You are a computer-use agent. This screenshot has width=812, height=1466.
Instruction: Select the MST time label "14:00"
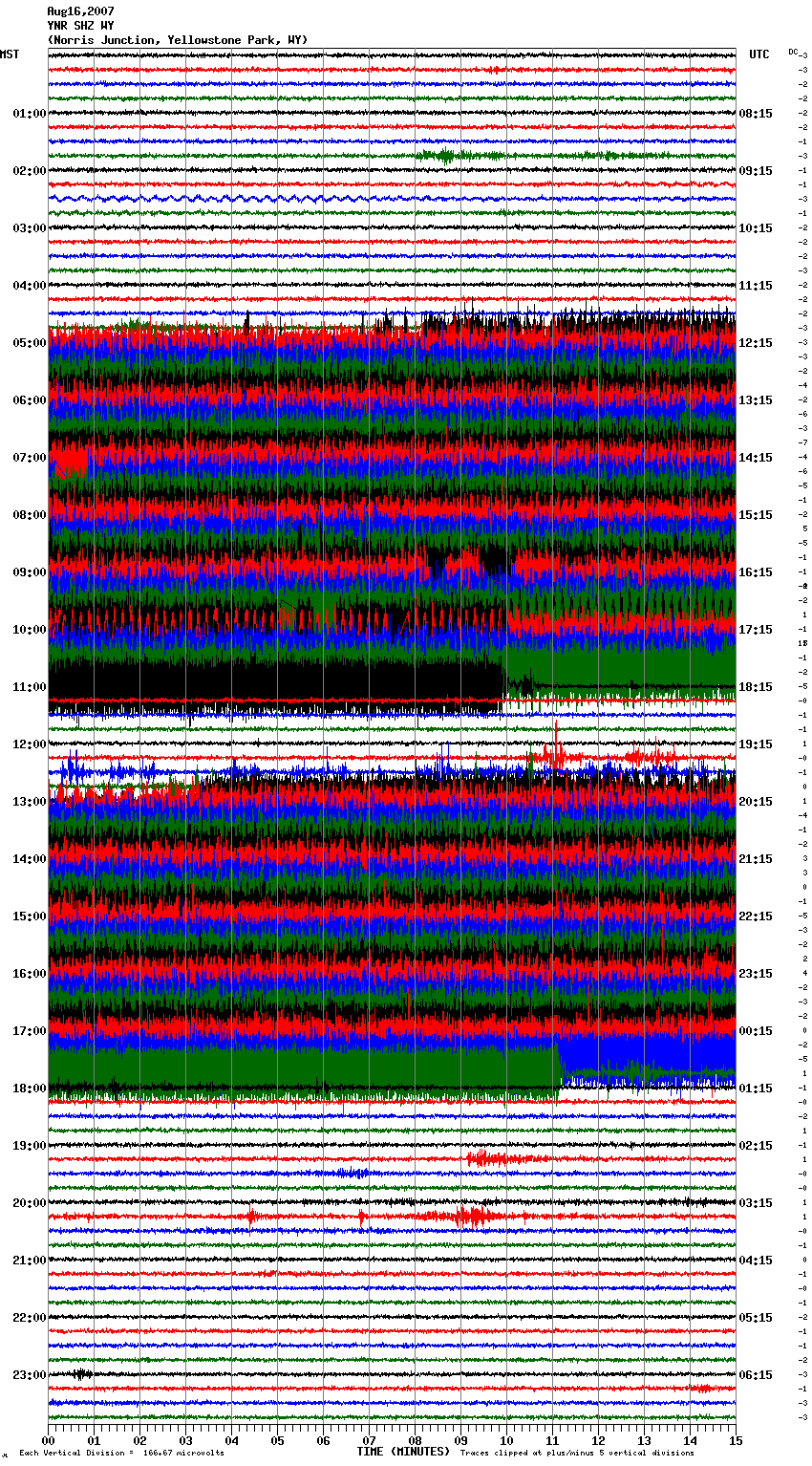pos(30,859)
